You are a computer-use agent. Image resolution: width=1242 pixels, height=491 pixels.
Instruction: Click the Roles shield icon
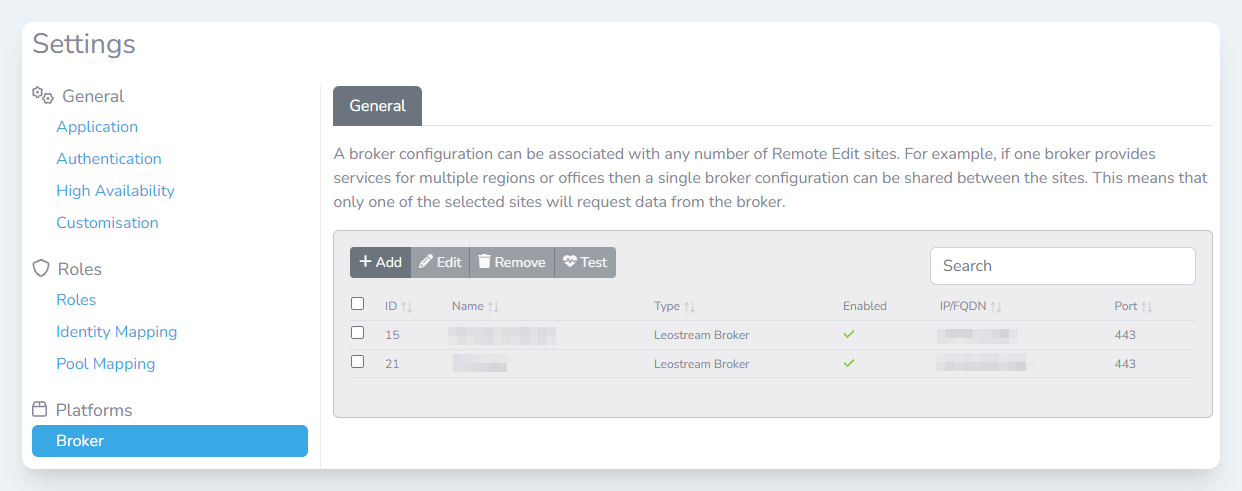coord(41,269)
